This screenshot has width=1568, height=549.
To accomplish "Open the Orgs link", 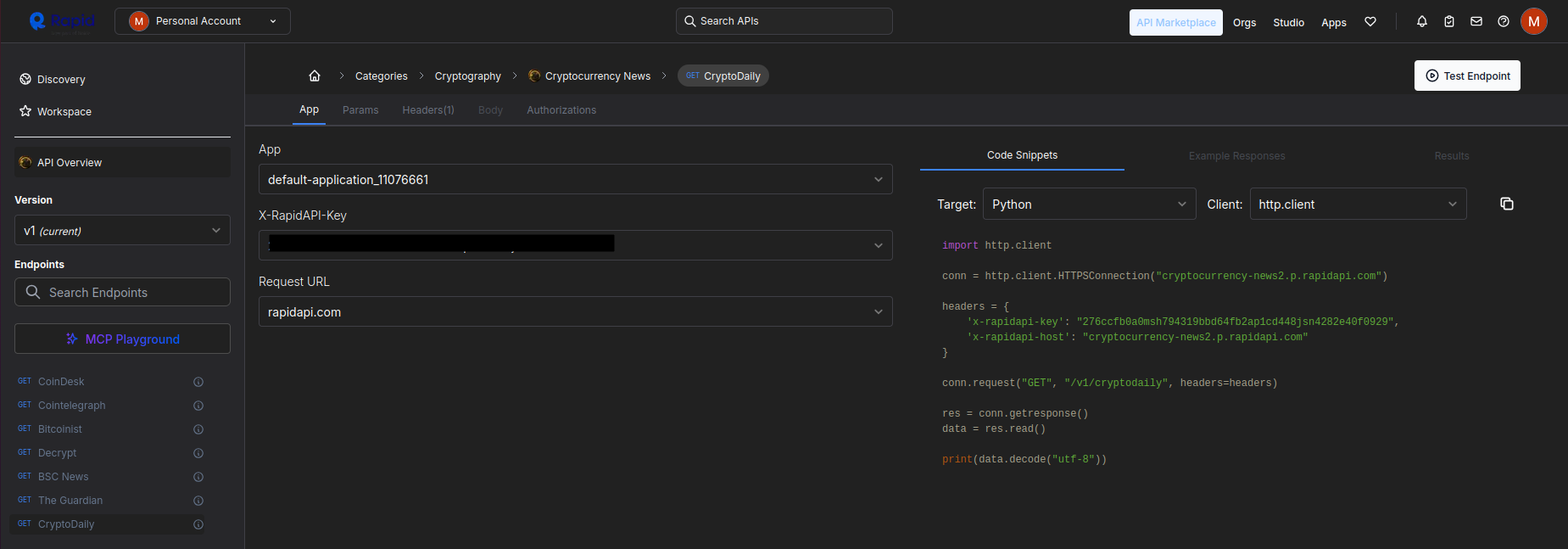I will pyautogui.click(x=1244, y=23).
